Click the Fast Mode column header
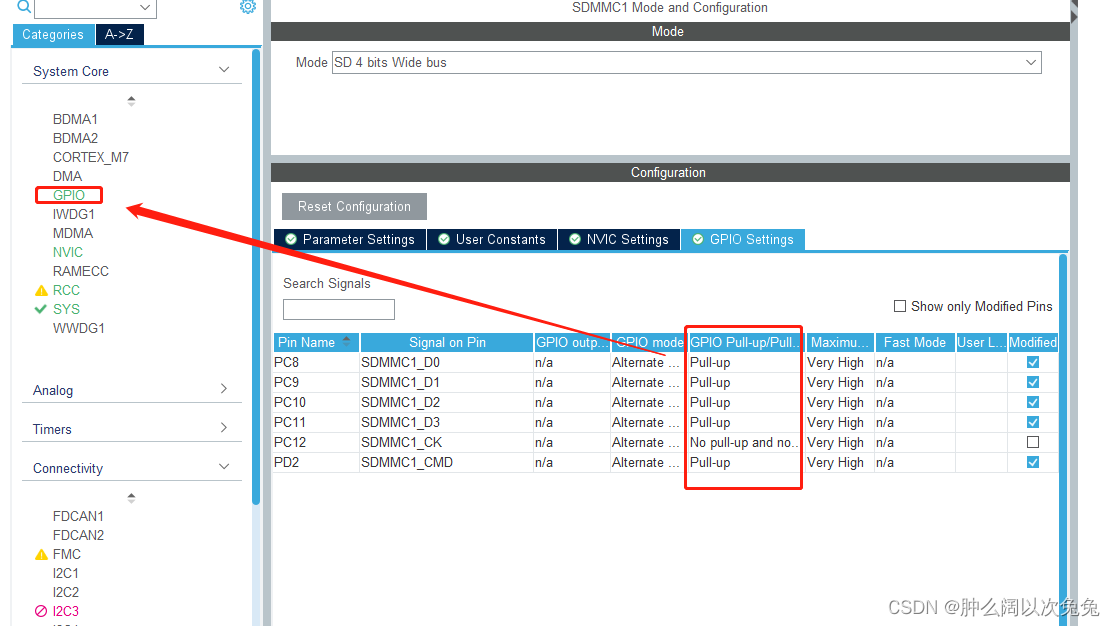The height and width of the screenshot is (626, 1115). coord(914,342)
